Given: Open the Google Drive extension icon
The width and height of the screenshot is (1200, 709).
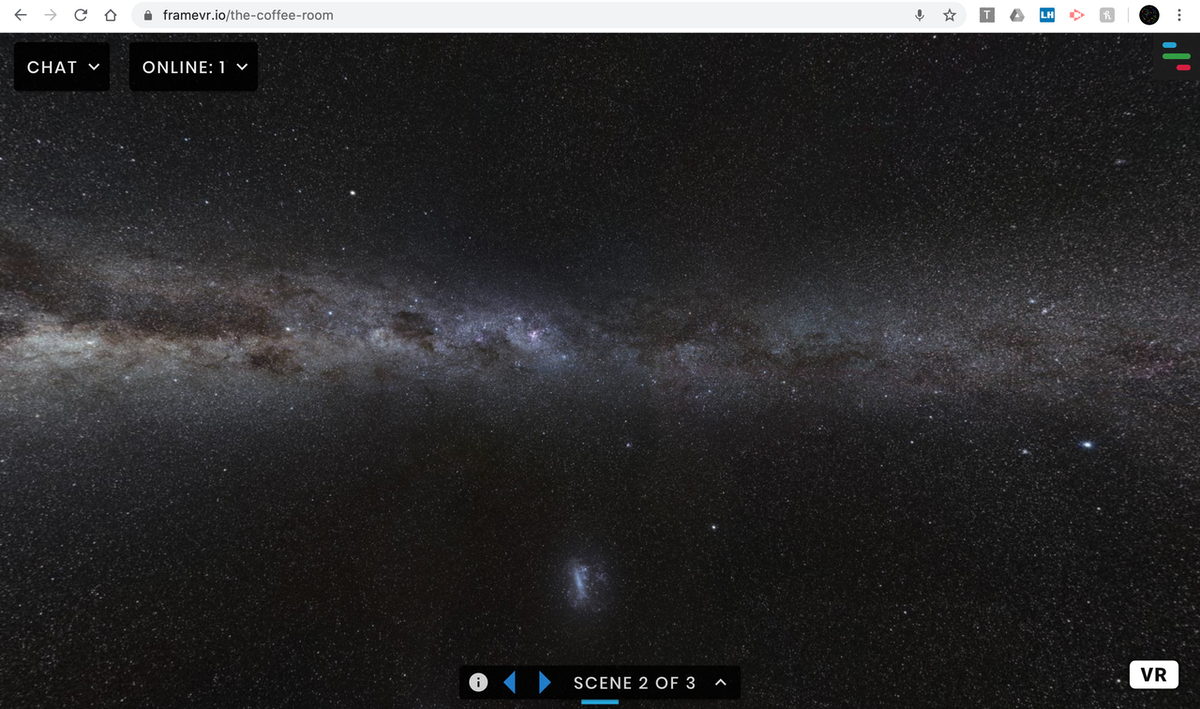Looking at the screenshot, I should tap(1016, 16).
